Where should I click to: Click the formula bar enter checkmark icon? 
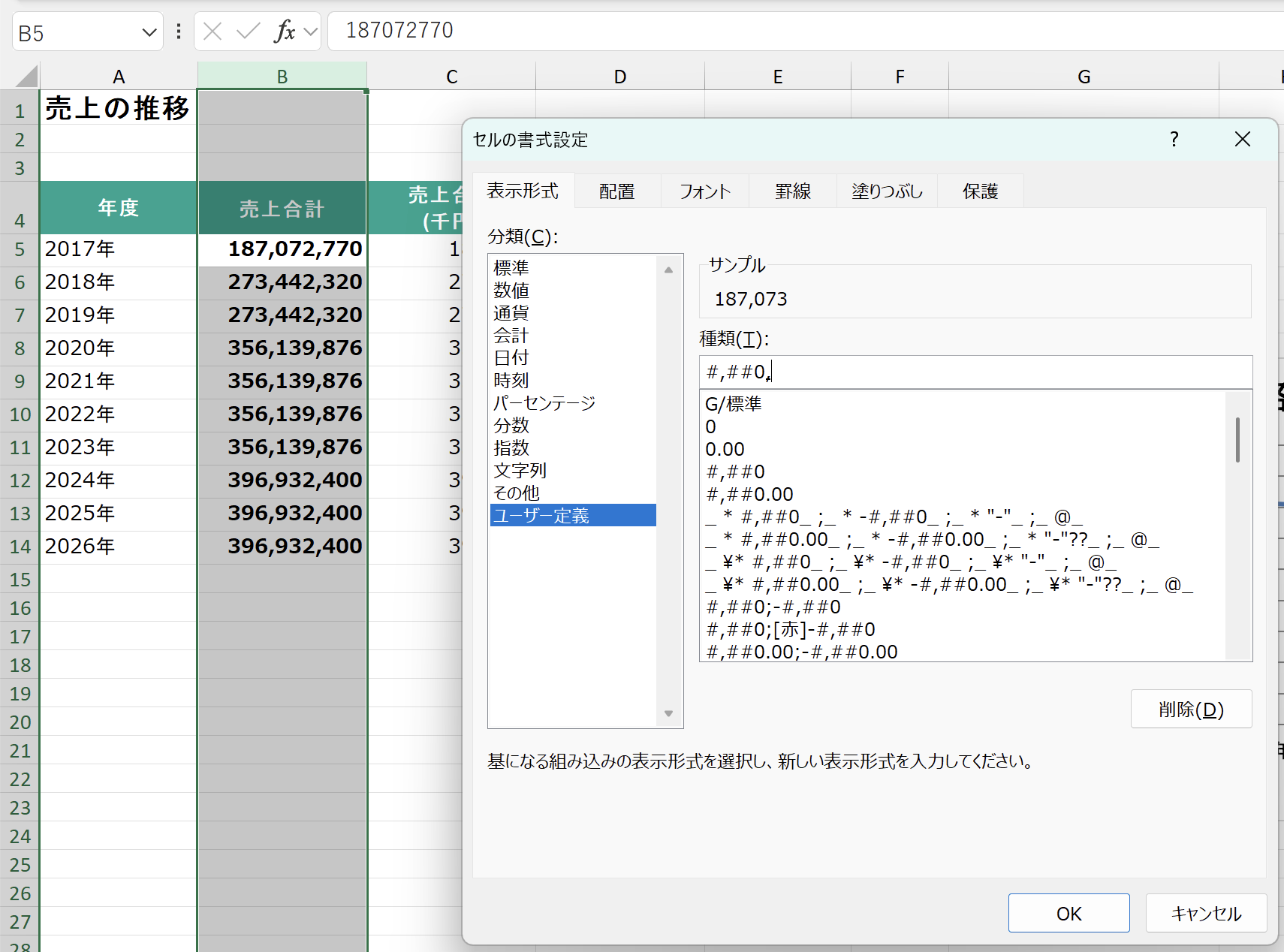tap(248, 31)
